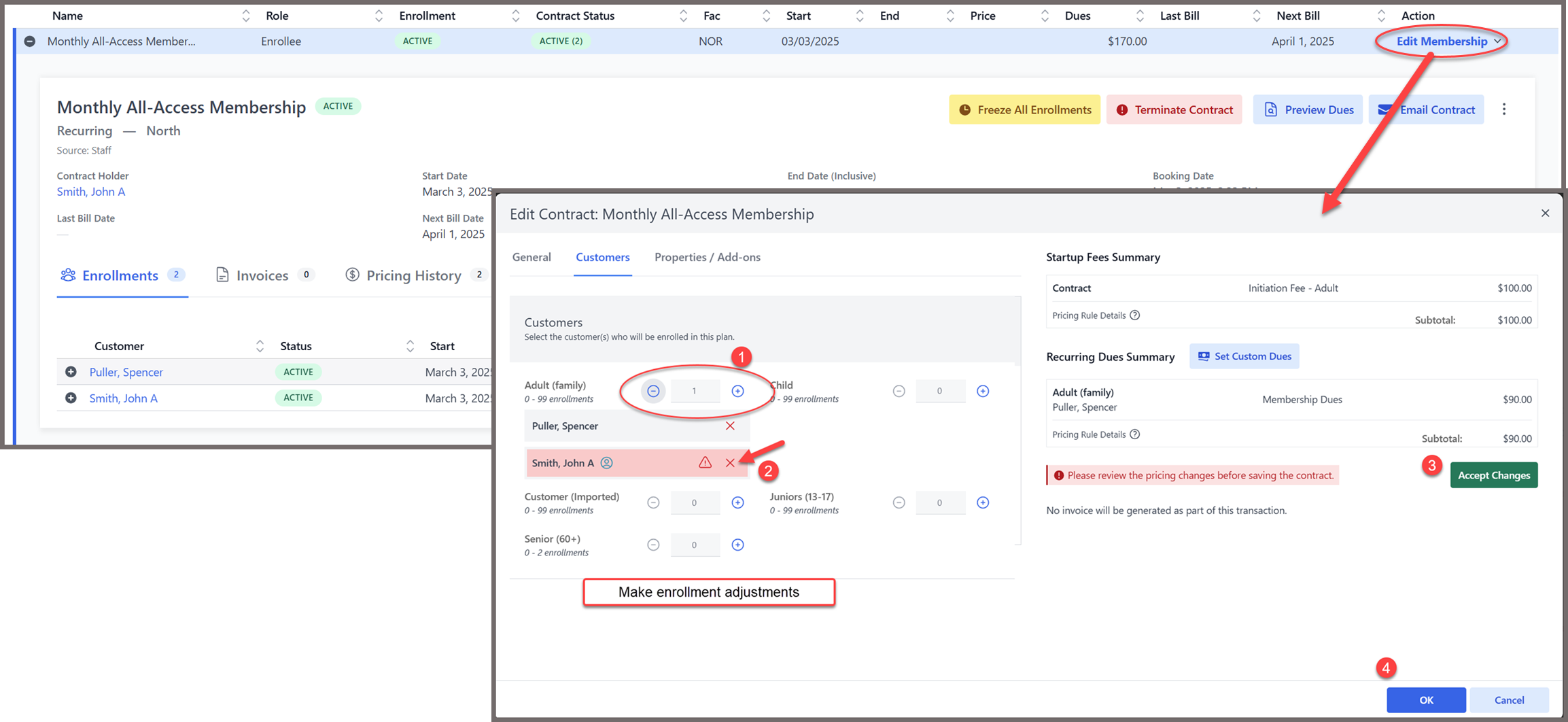
Task: Click Email Contract button
Action: click(x=1426, y=109)
